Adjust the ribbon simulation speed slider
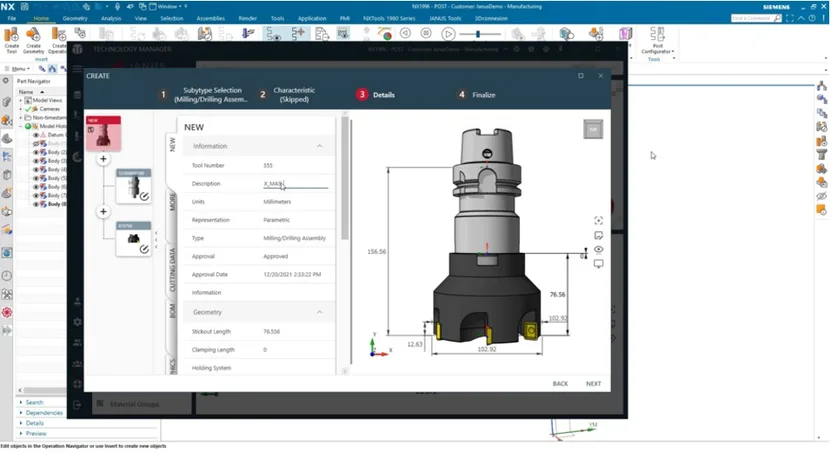Screen dimensions: 840x452 pos(480,34)
